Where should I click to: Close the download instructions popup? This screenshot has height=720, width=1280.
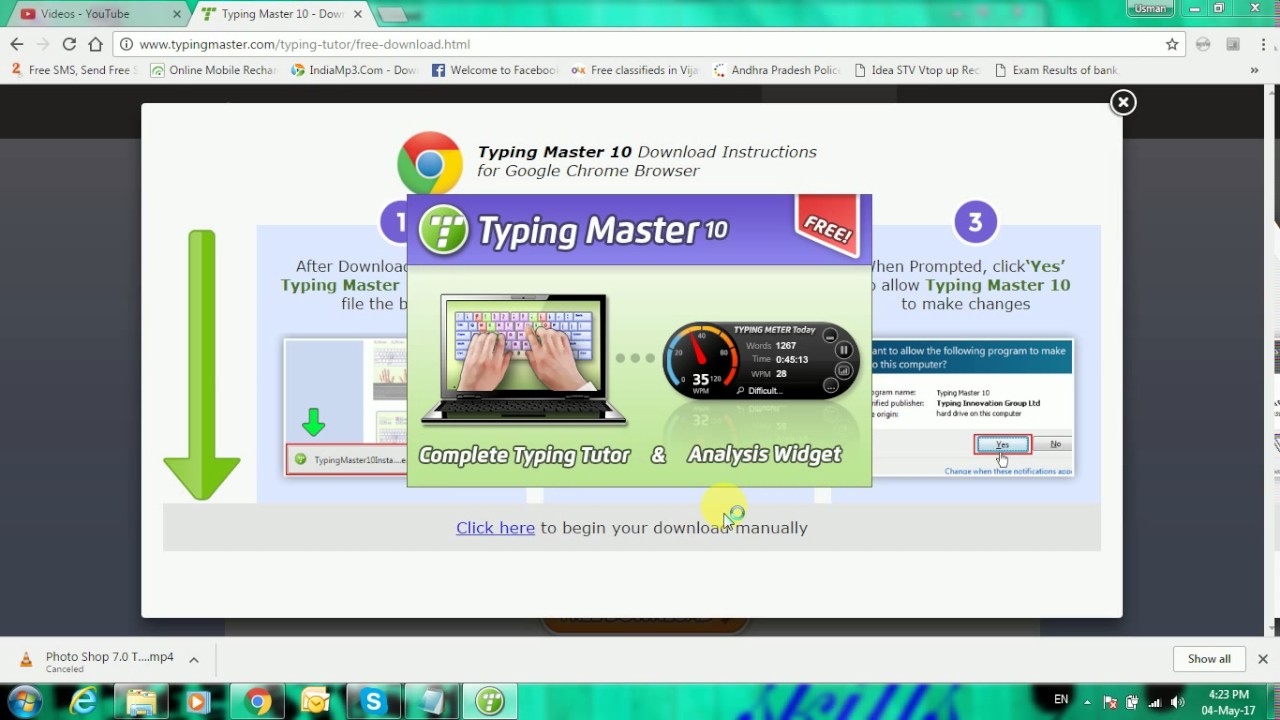click(1123, 102)
